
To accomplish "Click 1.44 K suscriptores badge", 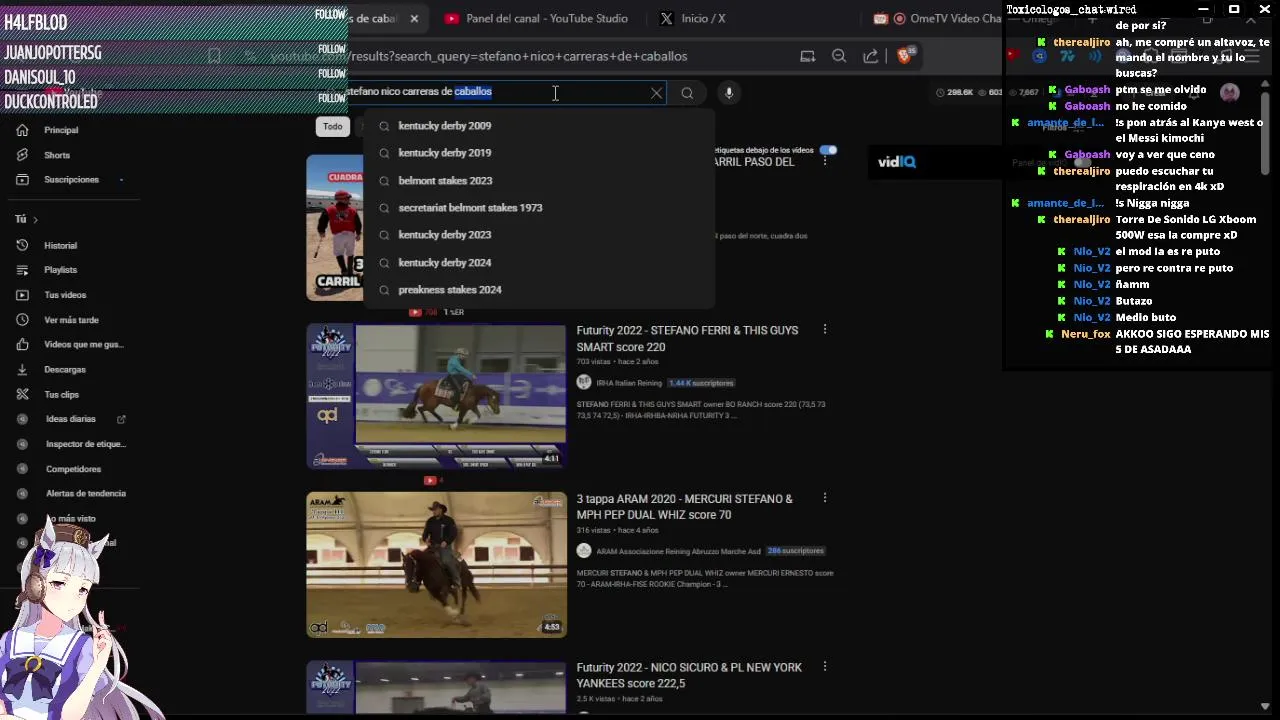I will pyautogui.click(x=701, y=383).
